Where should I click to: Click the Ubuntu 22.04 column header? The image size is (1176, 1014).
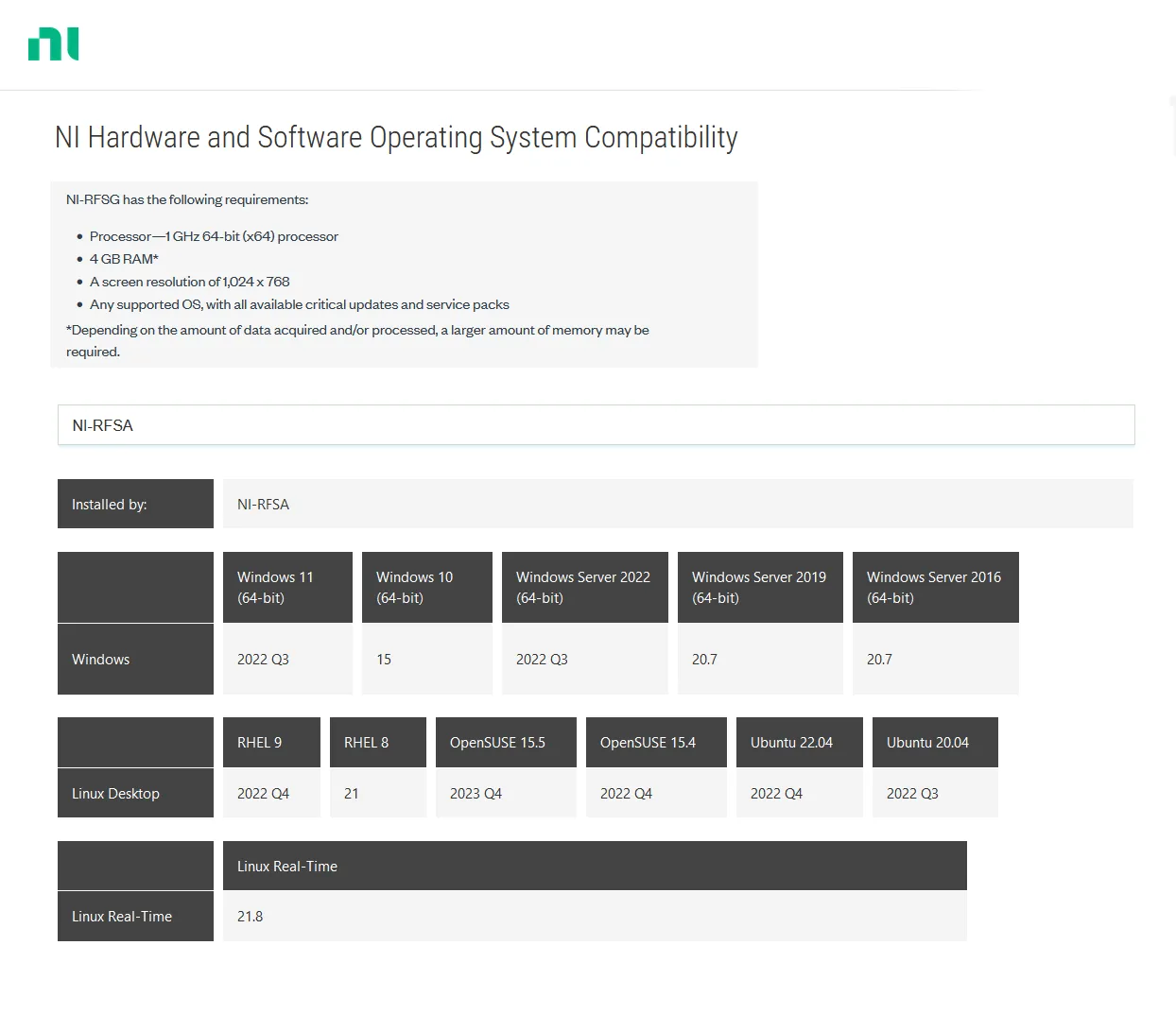point(800,742)
